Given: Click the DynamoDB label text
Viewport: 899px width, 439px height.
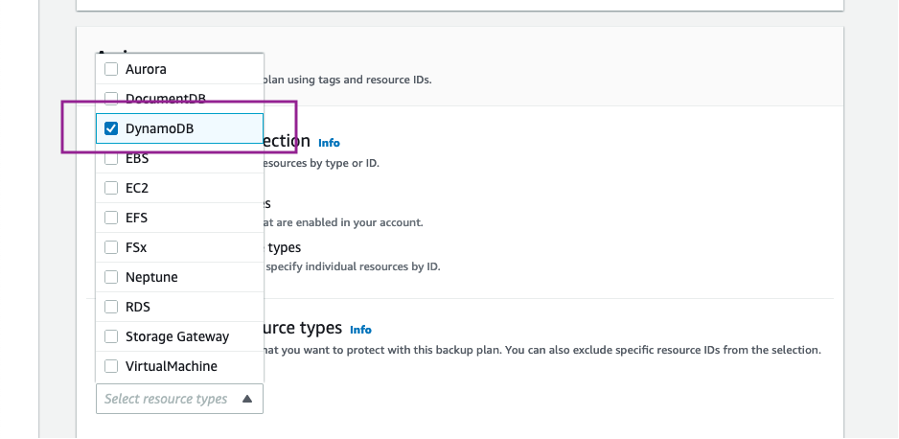Looking at the screenshot, I should click(x=159, y=129).
